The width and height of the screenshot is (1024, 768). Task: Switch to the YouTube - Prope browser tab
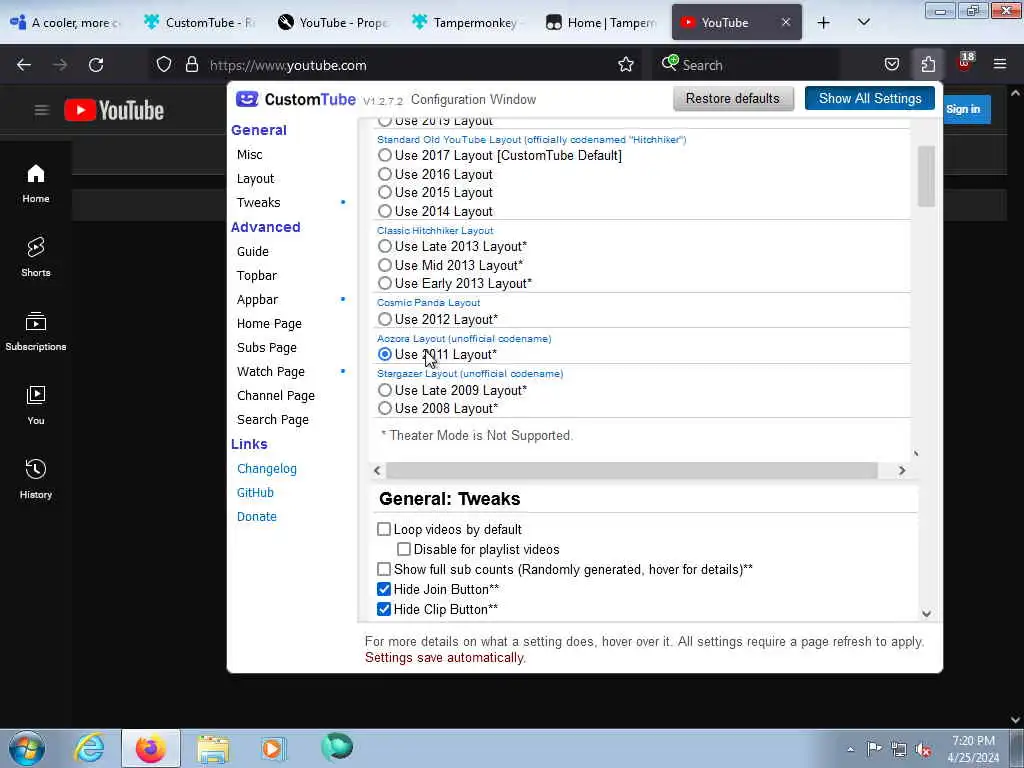coord(333,23)
